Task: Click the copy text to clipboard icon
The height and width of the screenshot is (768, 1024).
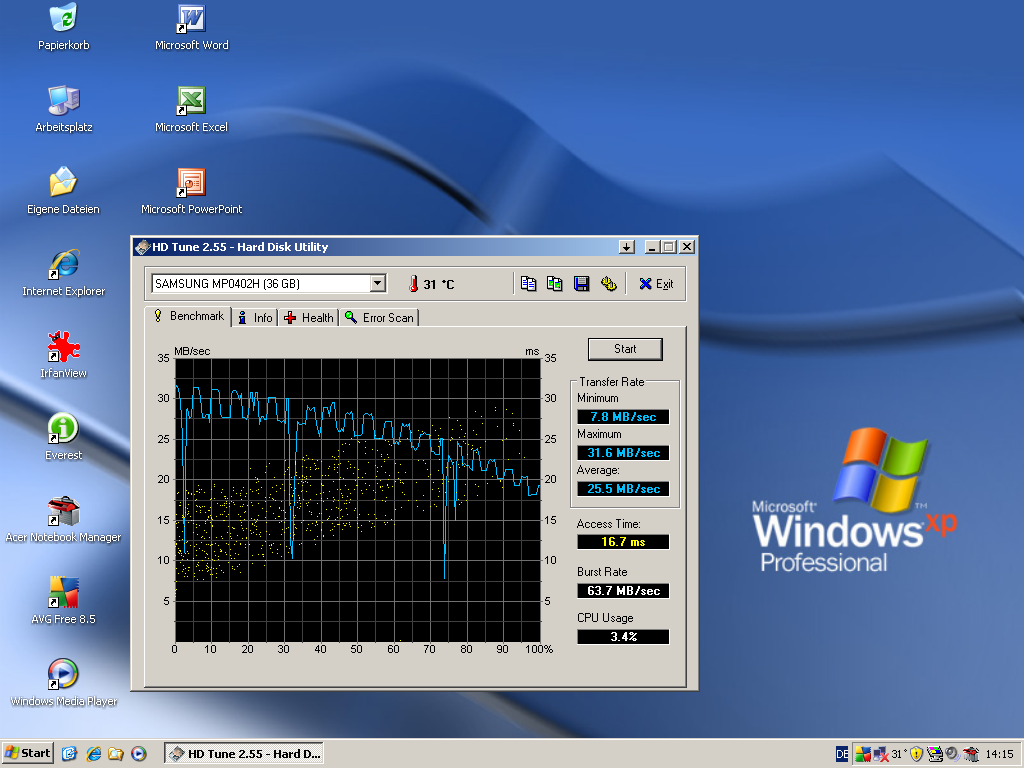Action: tap(529, 284)
